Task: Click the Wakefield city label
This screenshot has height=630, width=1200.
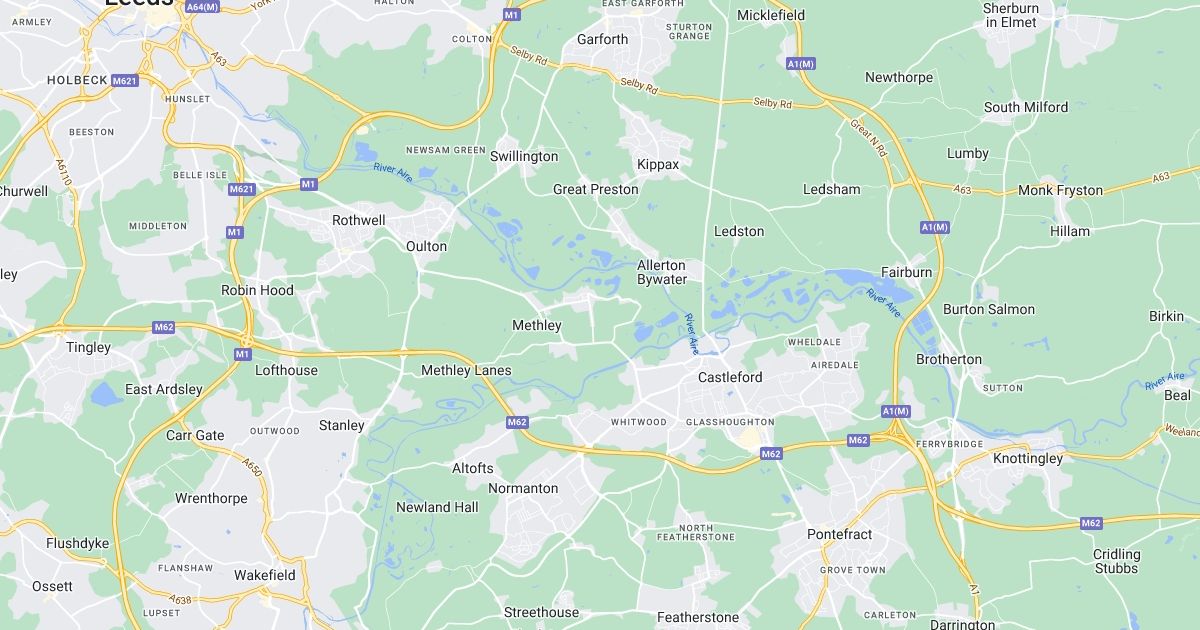Action: [265, 575]
